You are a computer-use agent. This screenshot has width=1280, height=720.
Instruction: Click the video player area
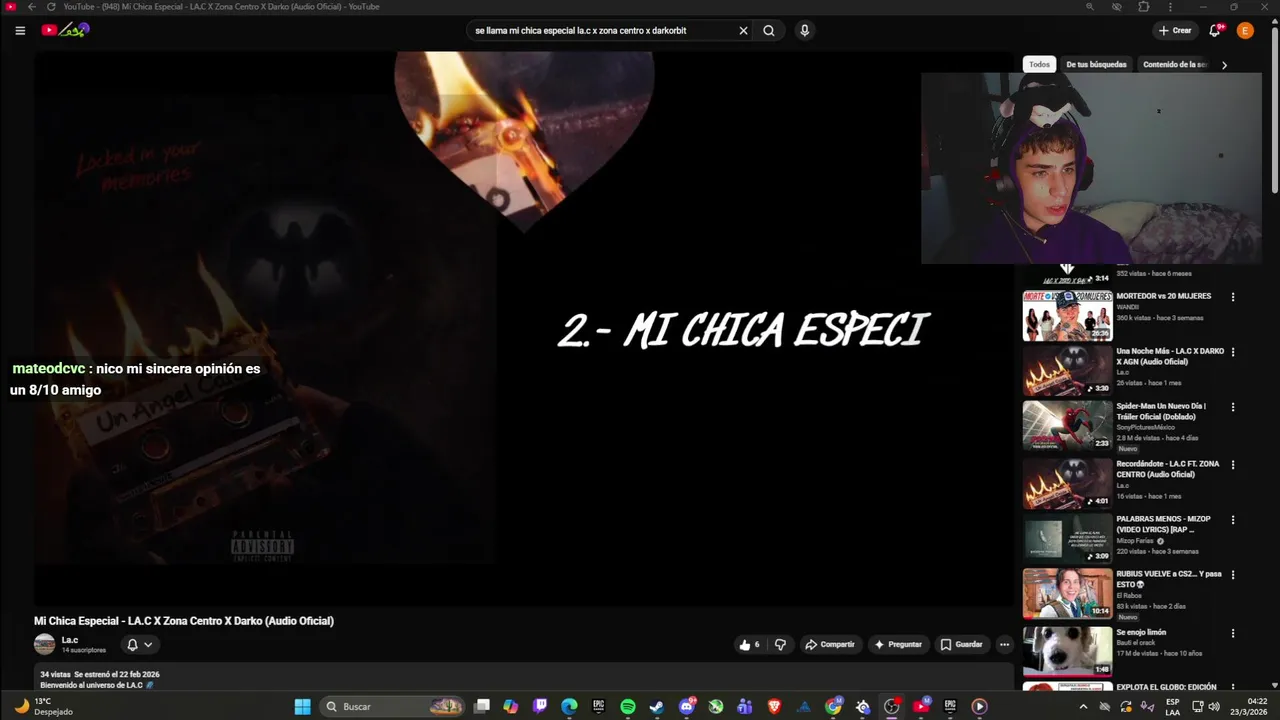click(x=524, y=328)
